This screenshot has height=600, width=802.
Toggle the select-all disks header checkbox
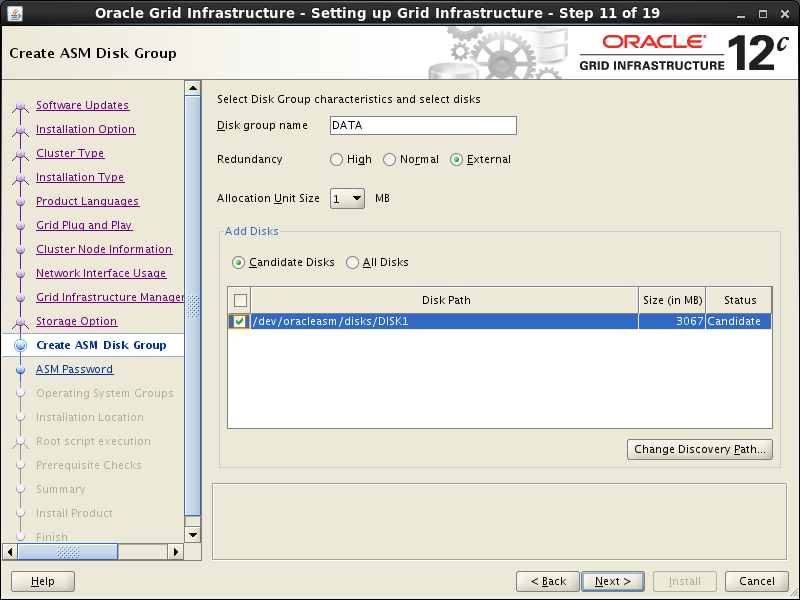(x=240, y=300)
